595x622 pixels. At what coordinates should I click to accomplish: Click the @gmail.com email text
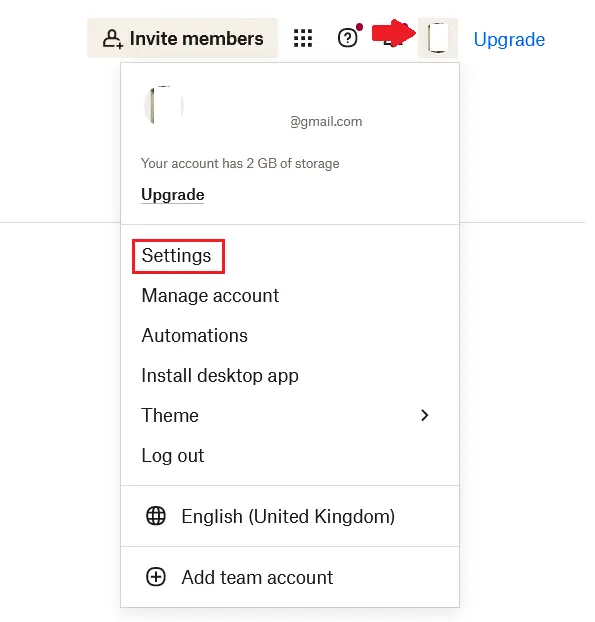click(326, 121)
